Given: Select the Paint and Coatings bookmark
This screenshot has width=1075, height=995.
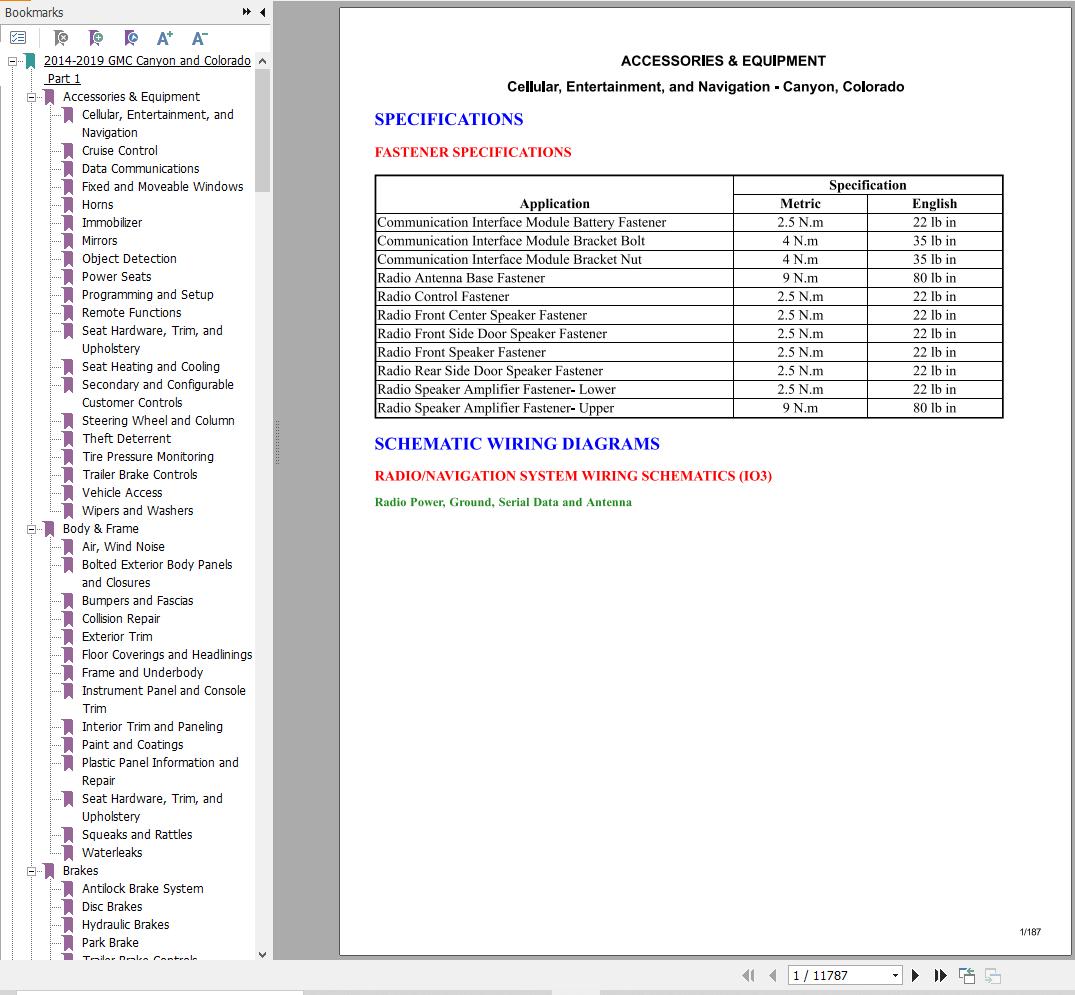Looking at the screenshot, I should [x=132, y=745].
